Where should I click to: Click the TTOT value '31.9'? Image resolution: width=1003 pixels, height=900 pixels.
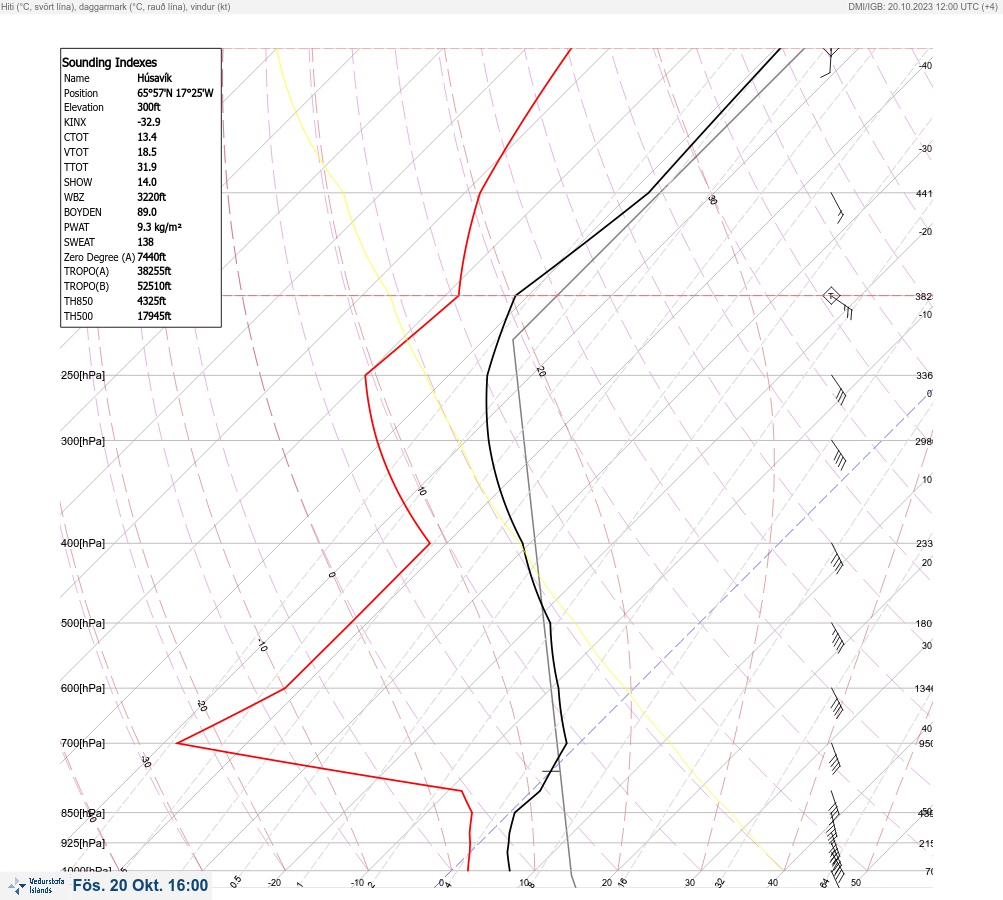click(147, 167)
